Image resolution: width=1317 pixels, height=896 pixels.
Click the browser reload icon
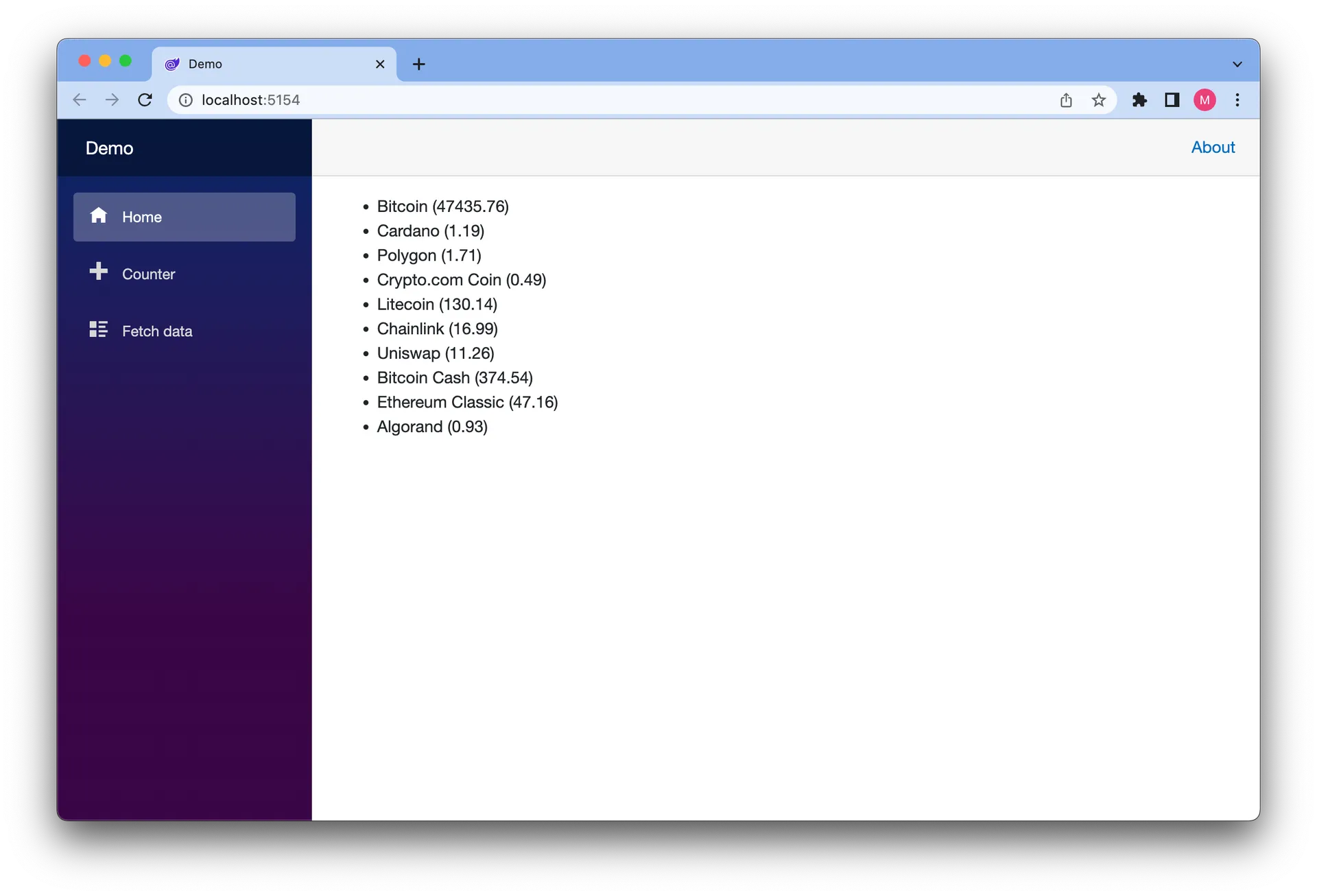click(x=145, y=99)
